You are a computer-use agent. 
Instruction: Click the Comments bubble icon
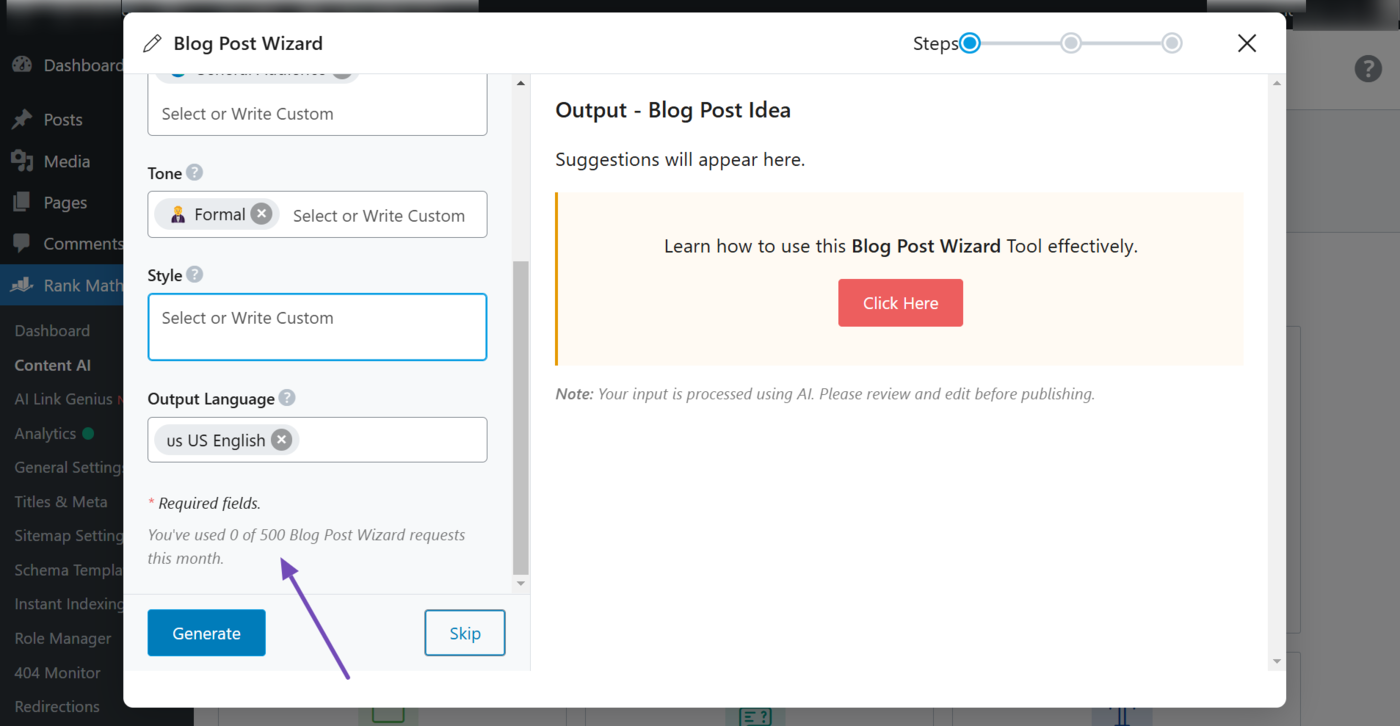point(22,243)
